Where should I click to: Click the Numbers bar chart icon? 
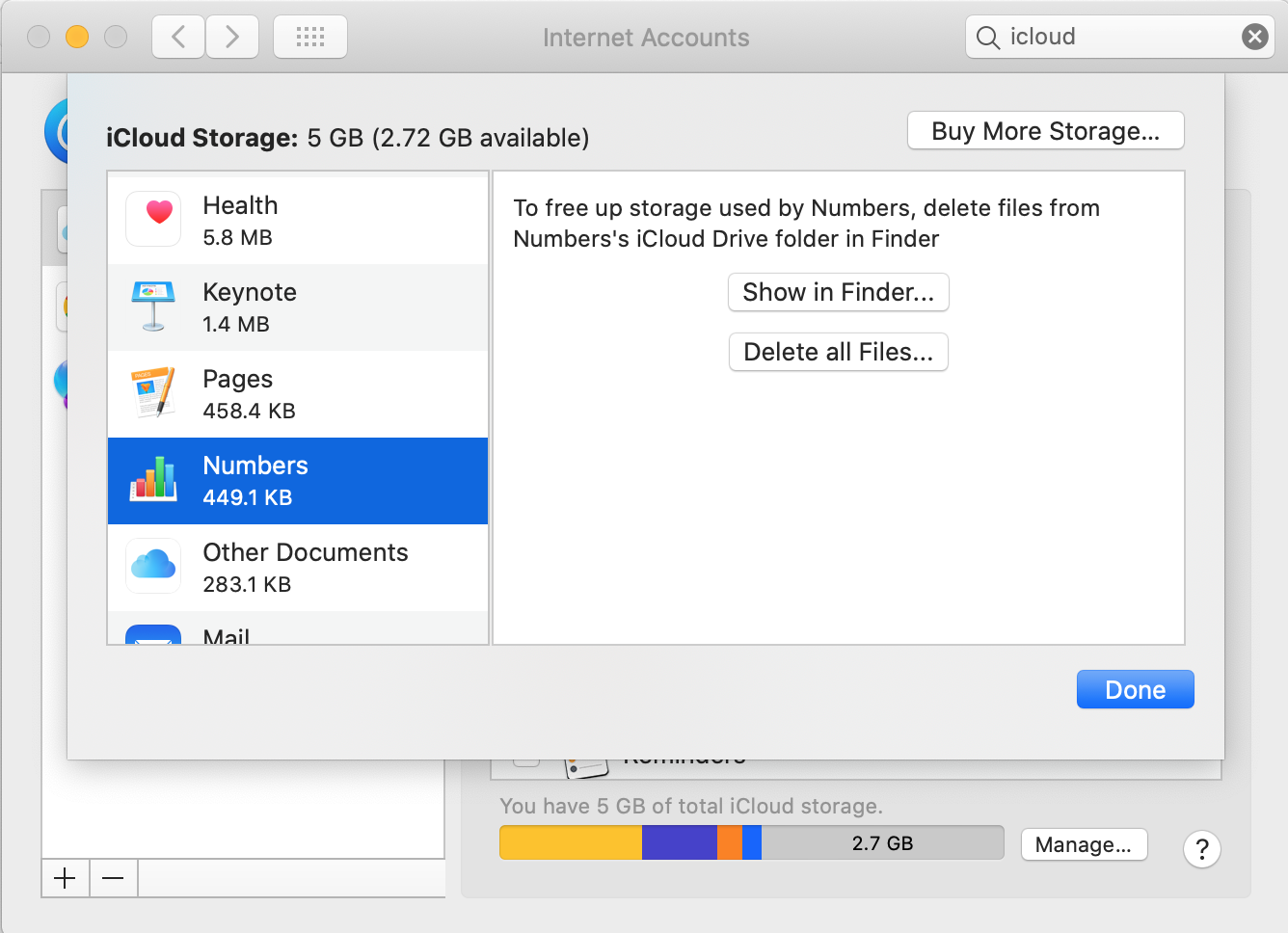click(x=153, y=478)
